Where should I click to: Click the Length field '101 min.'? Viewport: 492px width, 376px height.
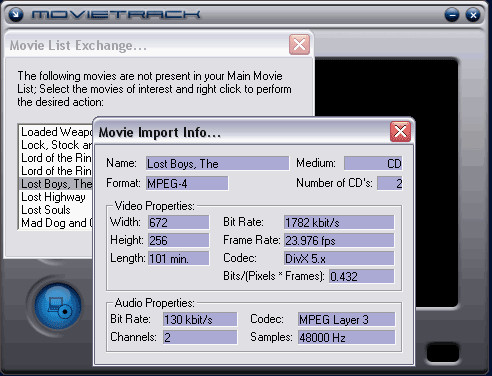coord(179,258)
